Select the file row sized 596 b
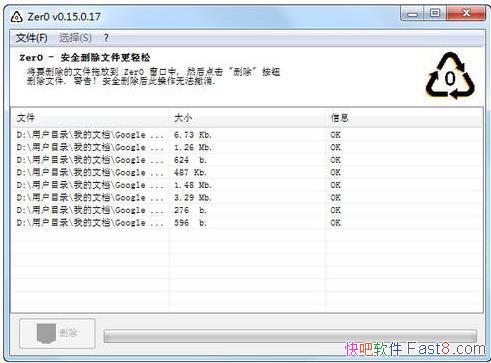 [247, 223]
